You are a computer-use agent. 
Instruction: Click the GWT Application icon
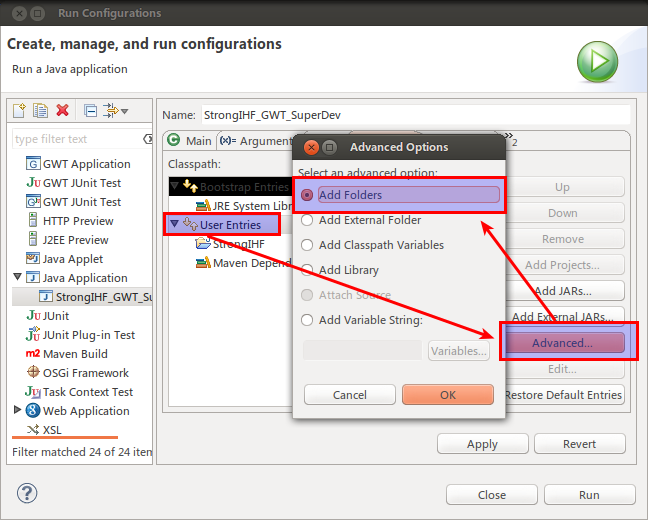click(x=33, y=164)
